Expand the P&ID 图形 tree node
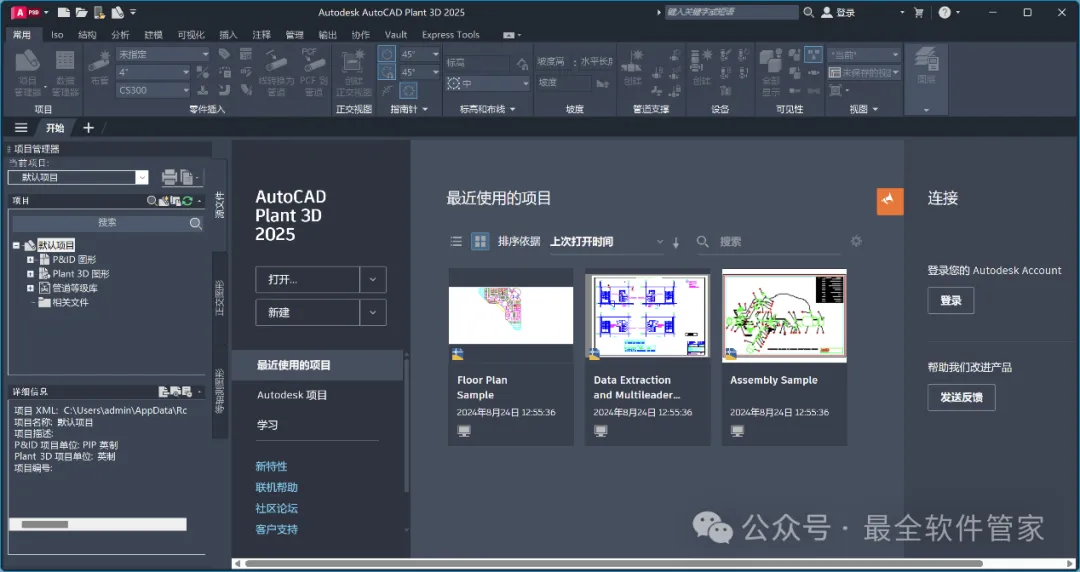 click(30, 259)
